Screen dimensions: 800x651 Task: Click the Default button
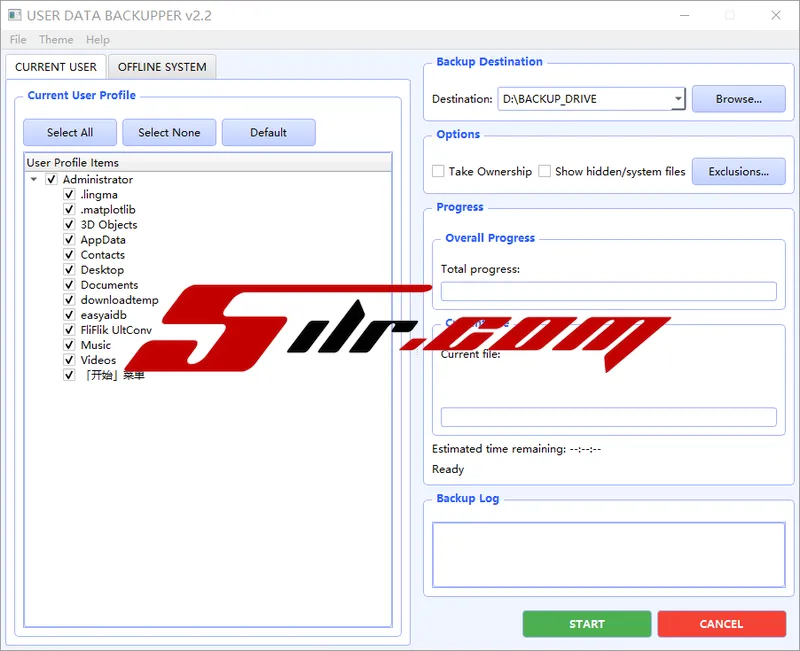click(x=268, y=133)
